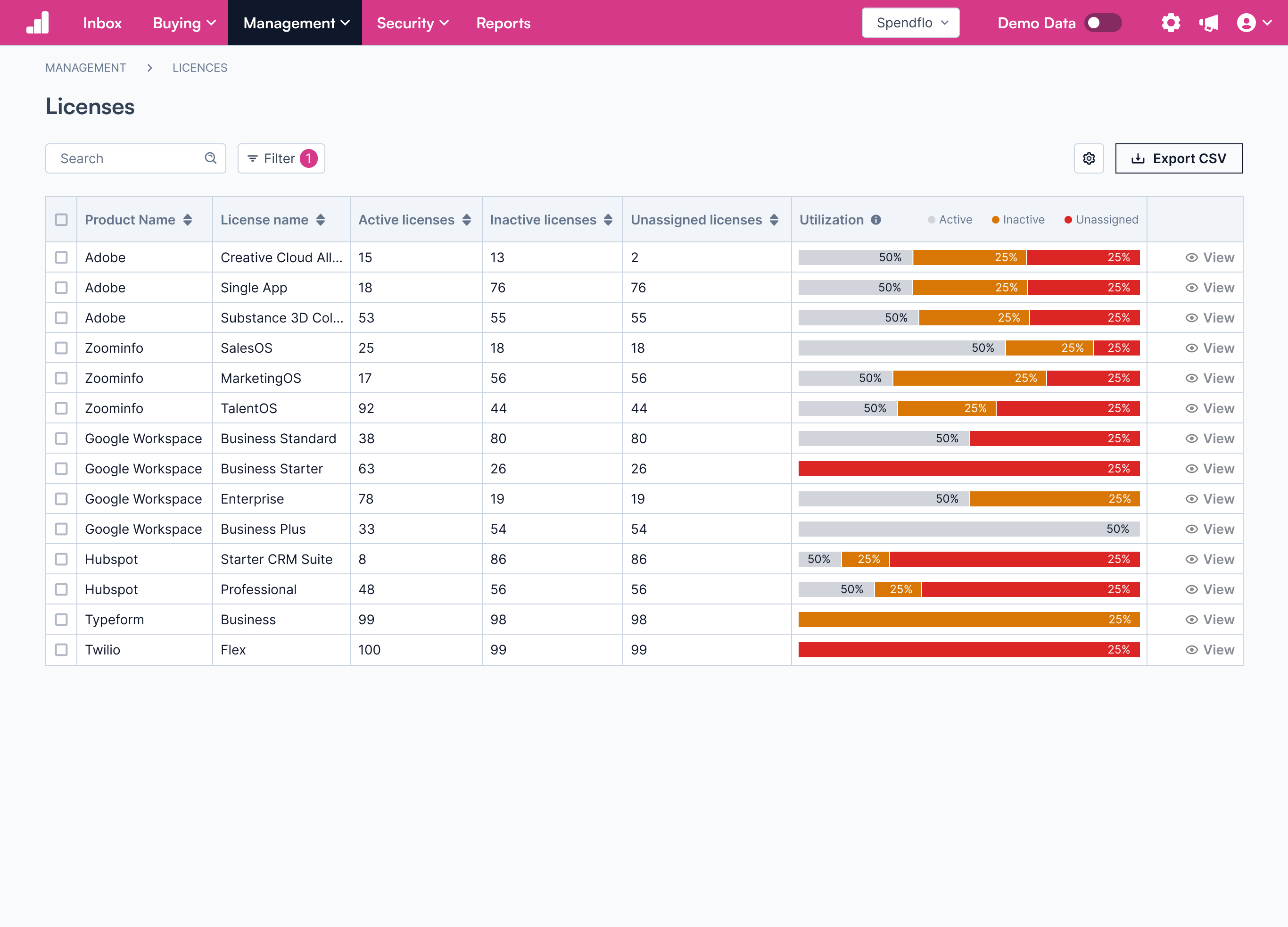Click the 'Twilio' product name
The image size is (1288, 927).
(102, 649)
